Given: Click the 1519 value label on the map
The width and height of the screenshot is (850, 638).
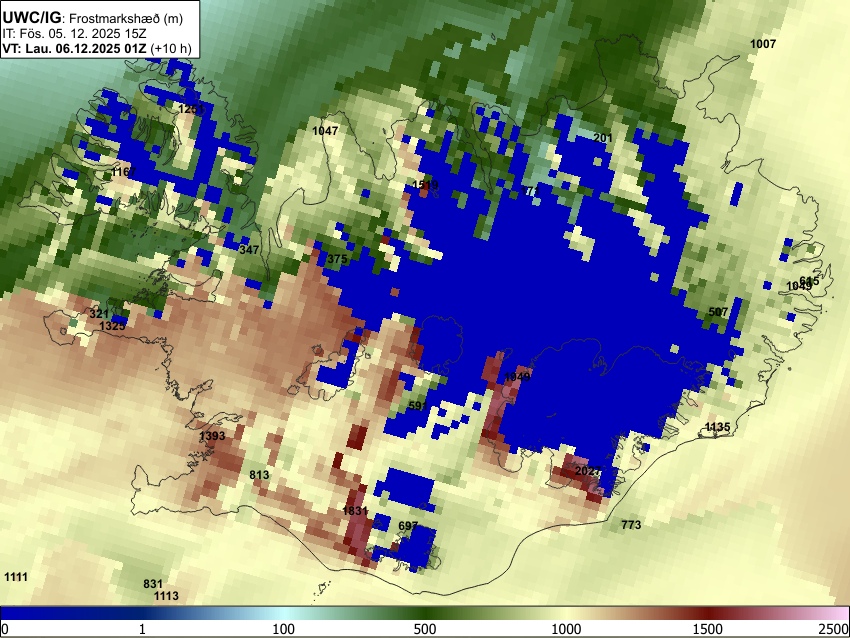Looking at the screenshot, I should [425, 185].
